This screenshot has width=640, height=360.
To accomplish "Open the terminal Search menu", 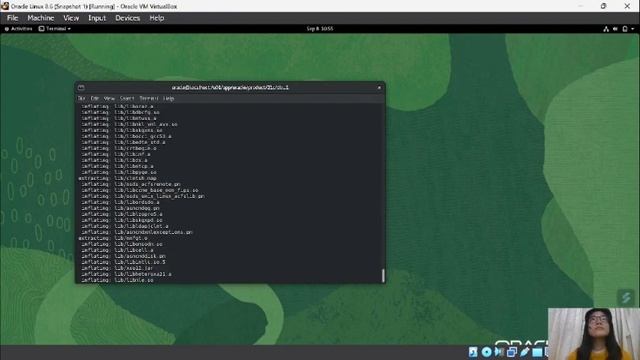I will pyautogui.click(x=127, y=98).
